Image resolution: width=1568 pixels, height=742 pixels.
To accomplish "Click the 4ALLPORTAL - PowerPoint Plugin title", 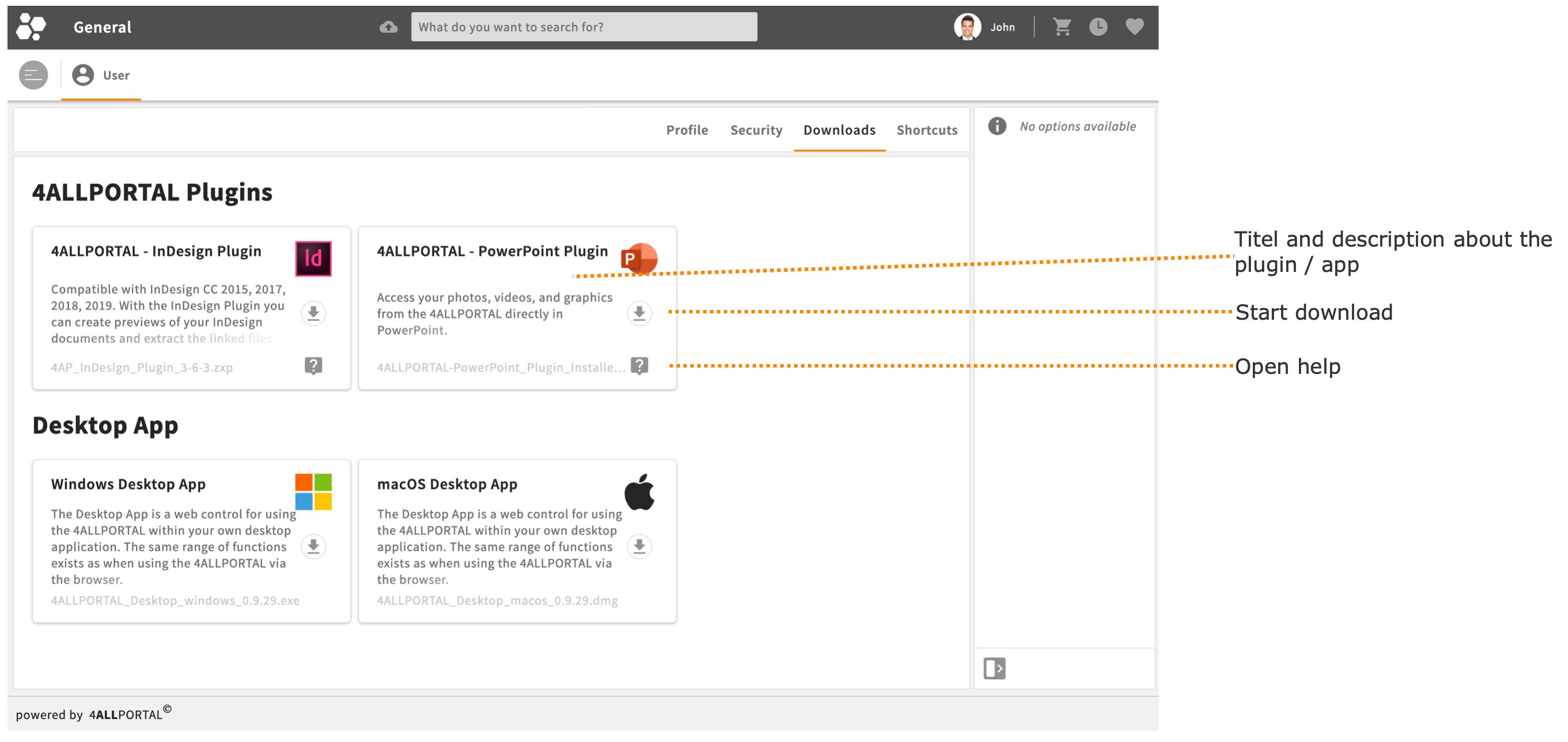I will click(493, 251).
